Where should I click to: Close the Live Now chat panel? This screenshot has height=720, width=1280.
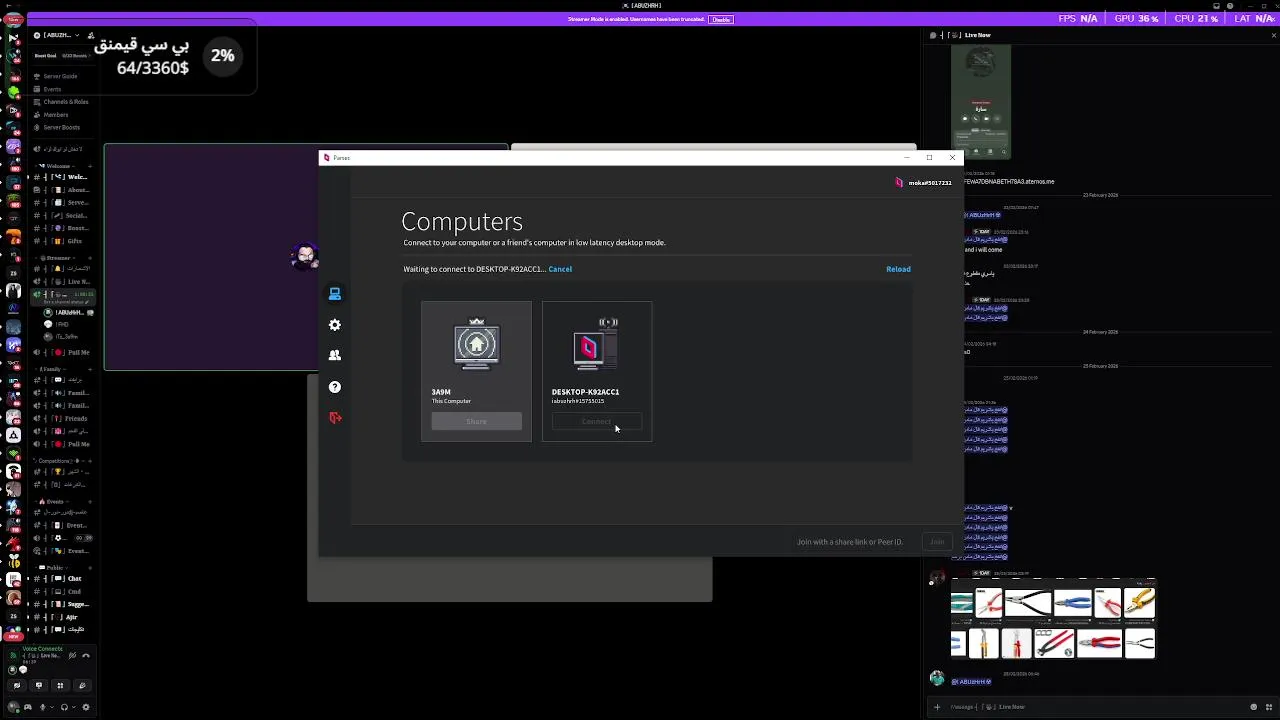(x=1274, y=35)
